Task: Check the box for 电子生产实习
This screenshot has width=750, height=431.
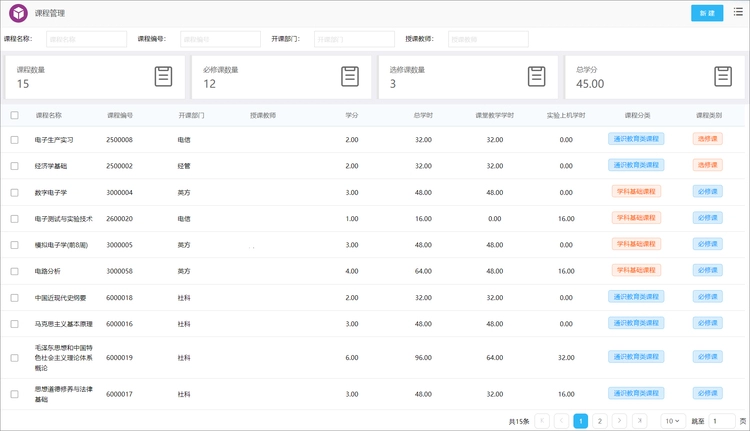Action: pyautogui.click(x=14, y=140)
